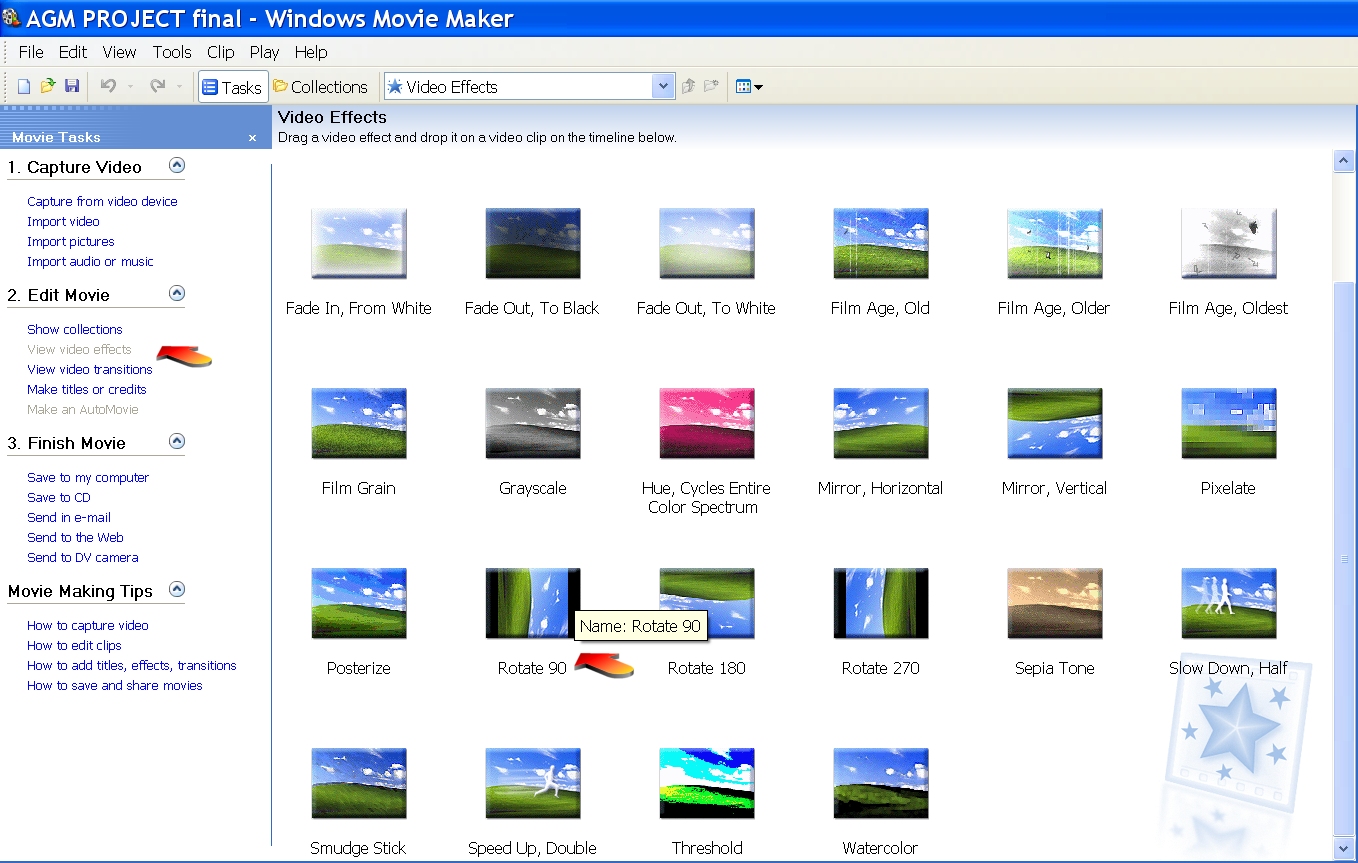Click the scrollbar down arrow

pyautogui.click(x=1344, y=848)
